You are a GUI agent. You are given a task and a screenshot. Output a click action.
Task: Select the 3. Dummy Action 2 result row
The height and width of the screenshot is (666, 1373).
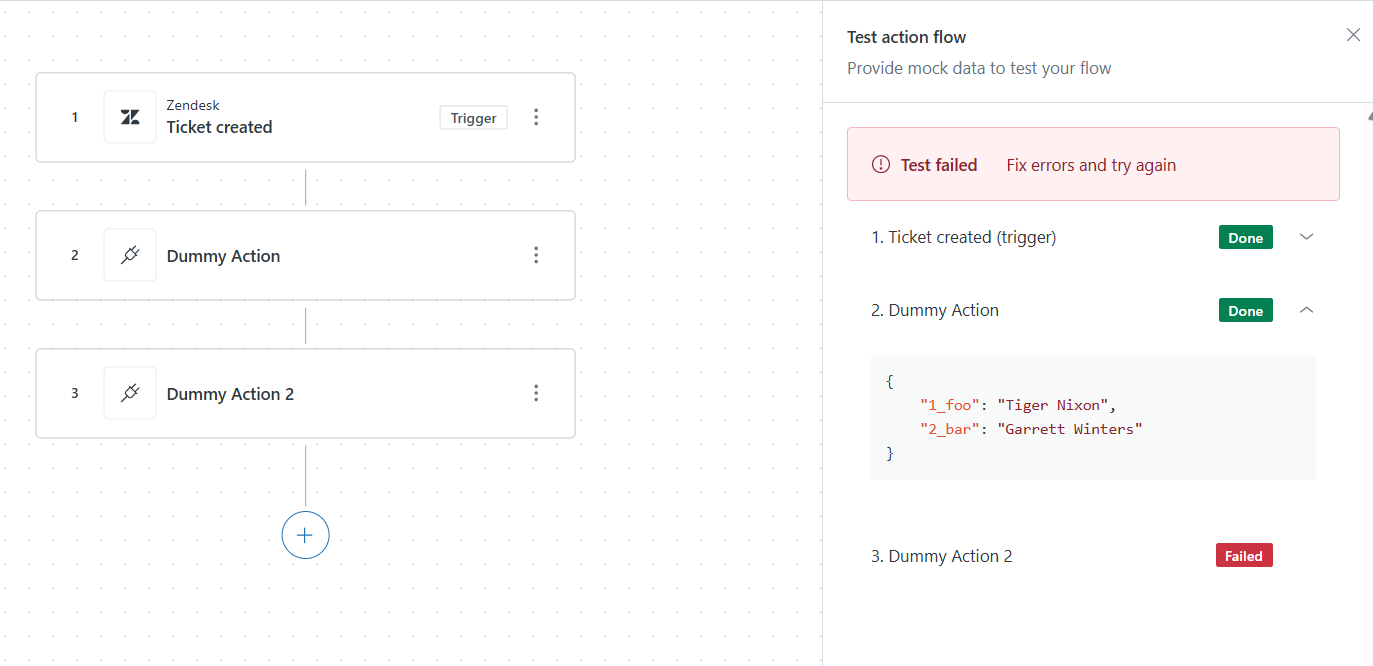[941, 556]
